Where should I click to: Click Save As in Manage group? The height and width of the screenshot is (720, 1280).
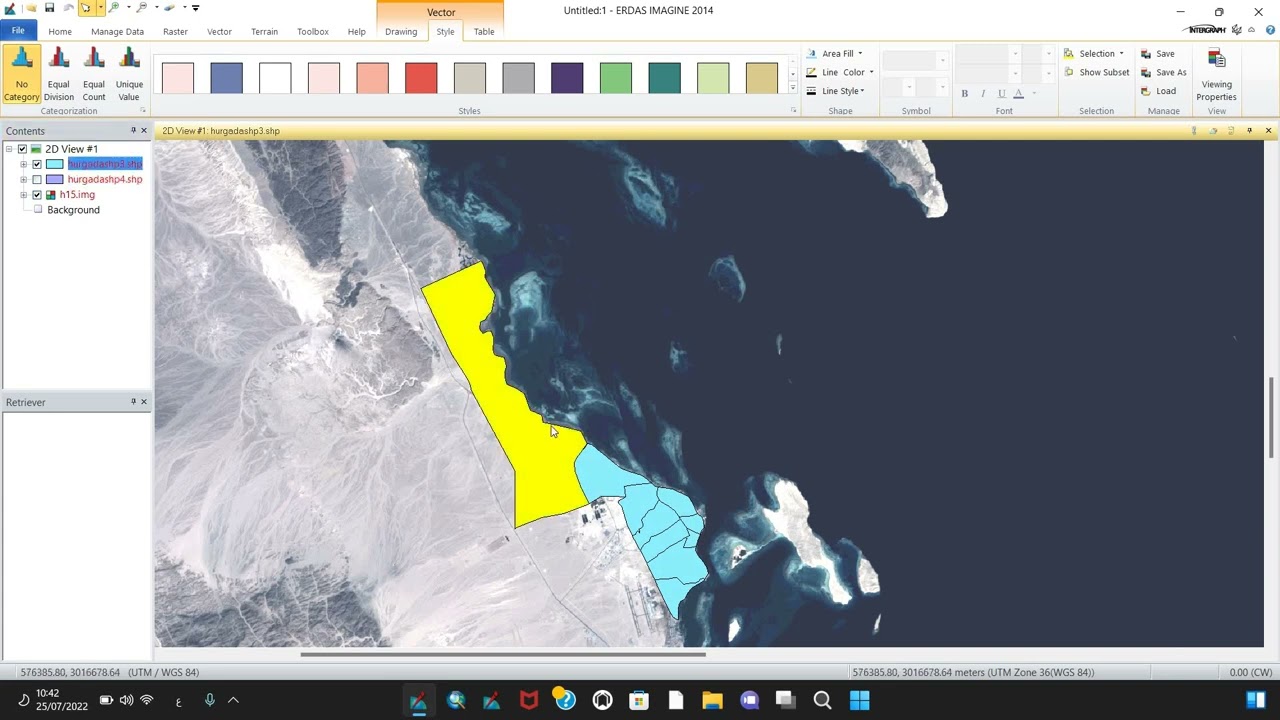pos(1163,72)
